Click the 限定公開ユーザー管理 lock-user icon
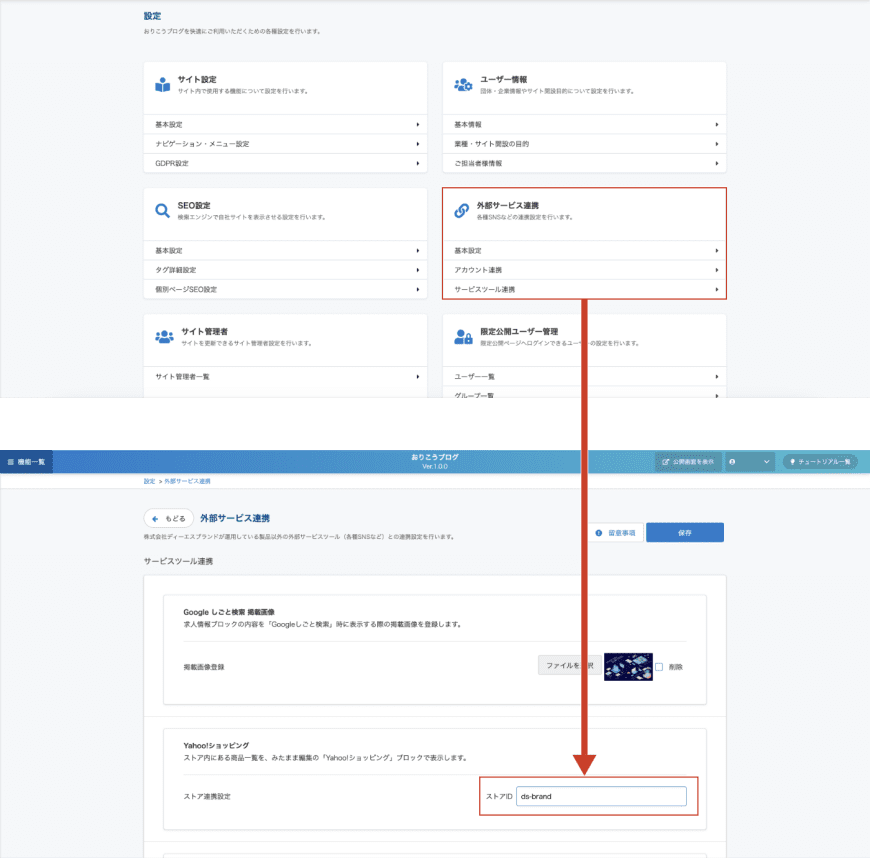 point(463,337)
